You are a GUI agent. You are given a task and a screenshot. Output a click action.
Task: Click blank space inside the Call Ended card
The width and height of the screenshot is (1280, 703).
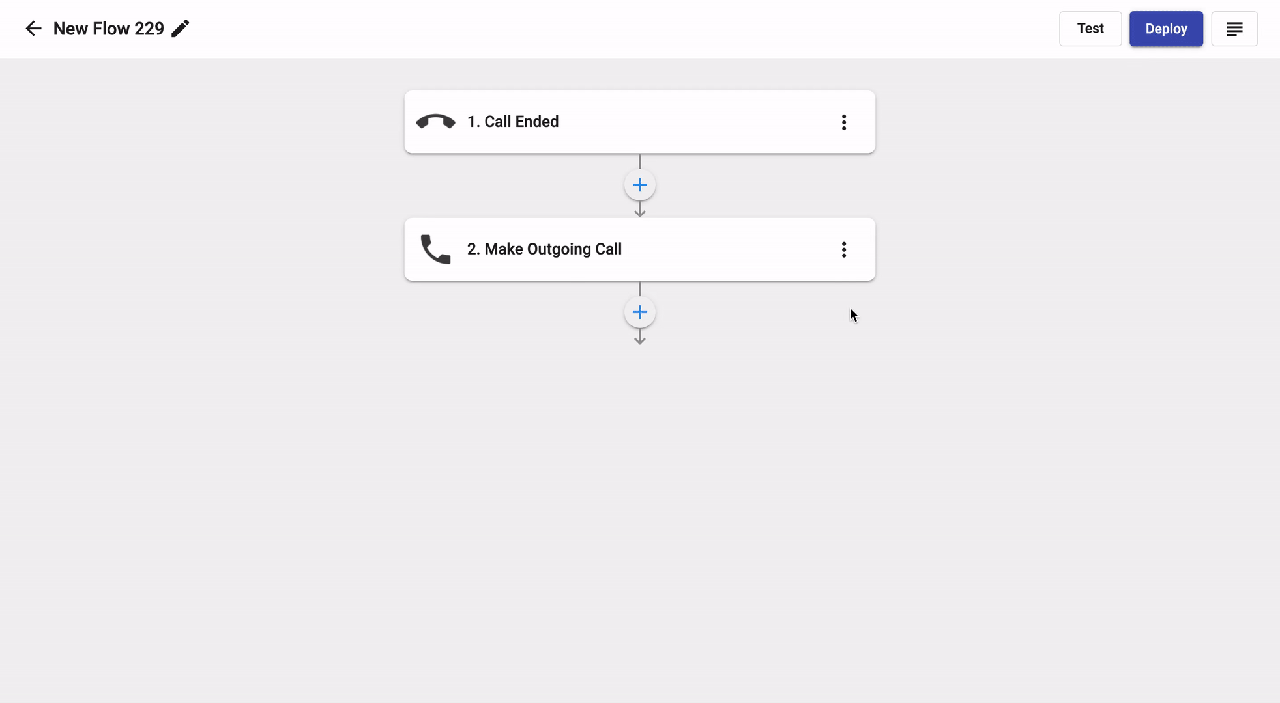point(700,122)
